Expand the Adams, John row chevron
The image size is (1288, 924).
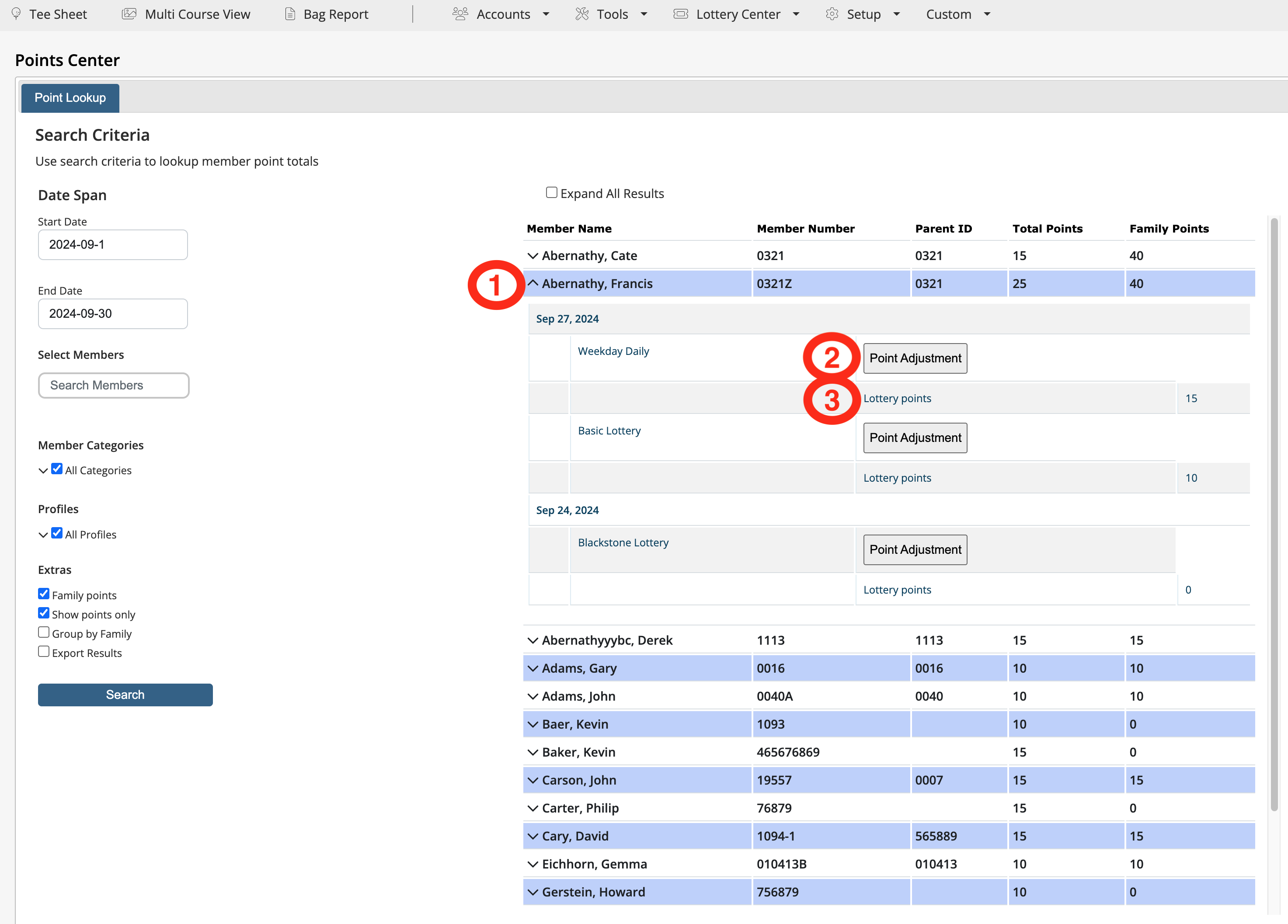pos(533,696)
